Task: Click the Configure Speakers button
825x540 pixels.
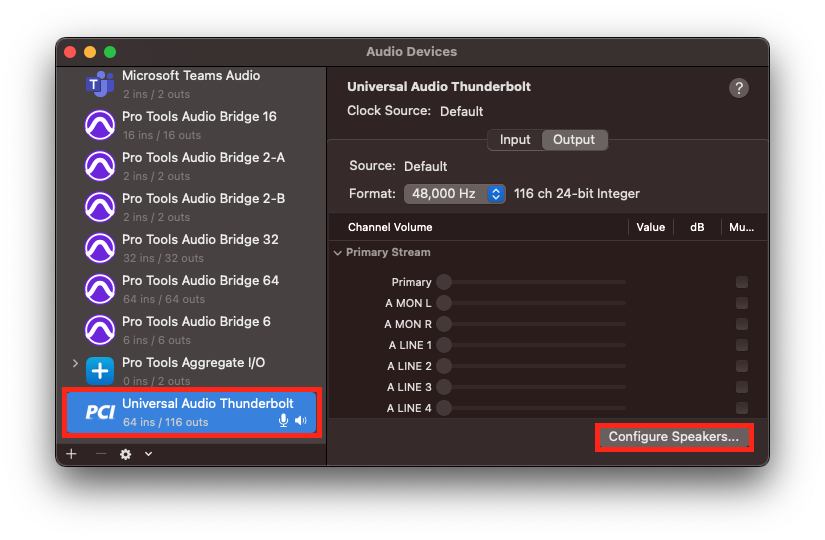Action: pos(674,437)
